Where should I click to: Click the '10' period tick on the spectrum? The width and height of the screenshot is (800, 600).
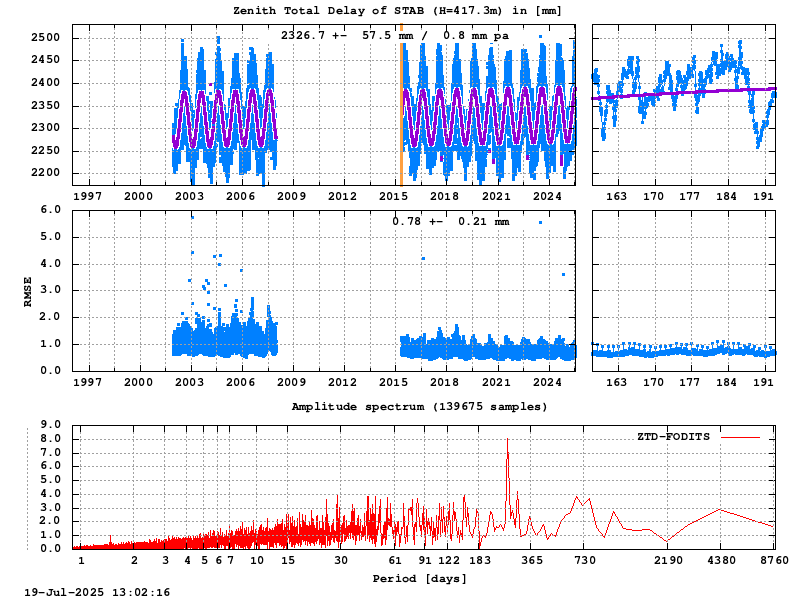coord(257,560)
